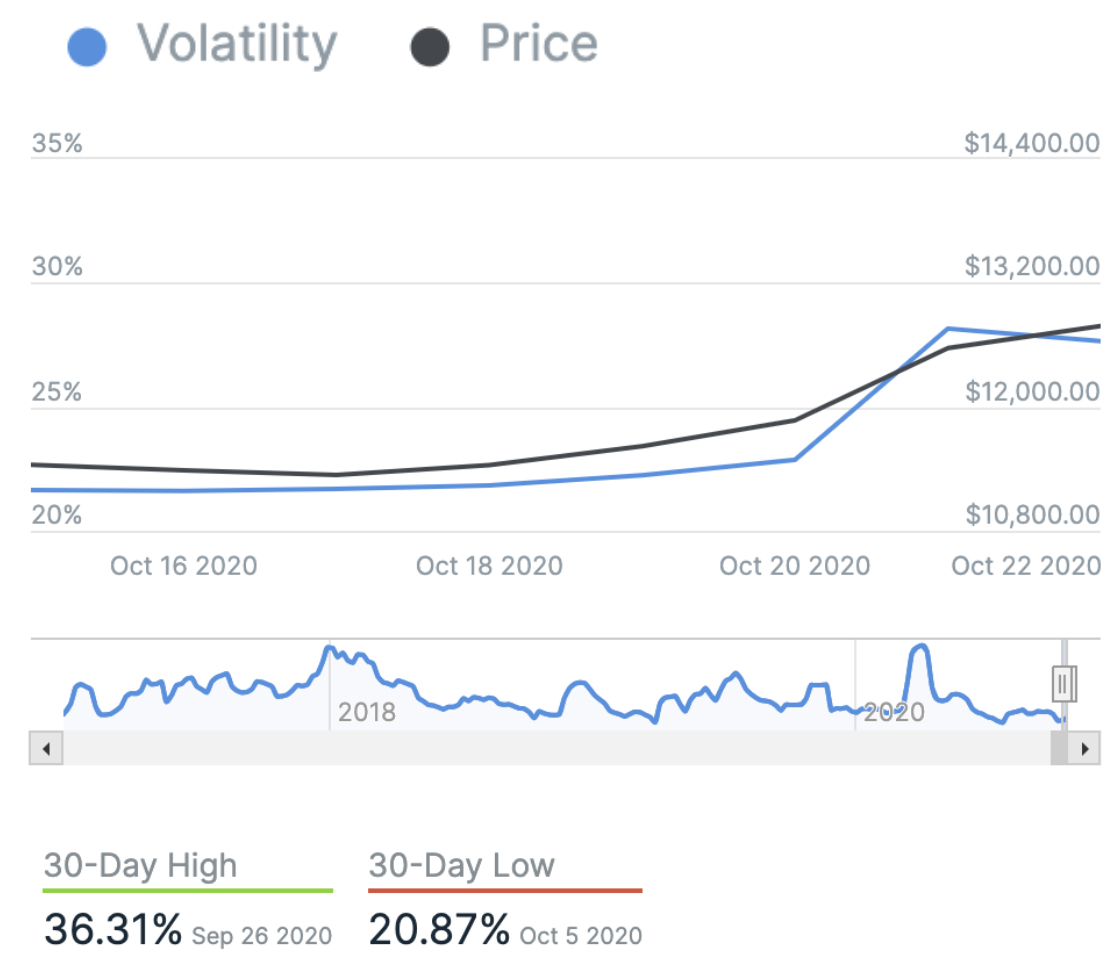Click the 35% volatility axis label

(x=57, y=144)
